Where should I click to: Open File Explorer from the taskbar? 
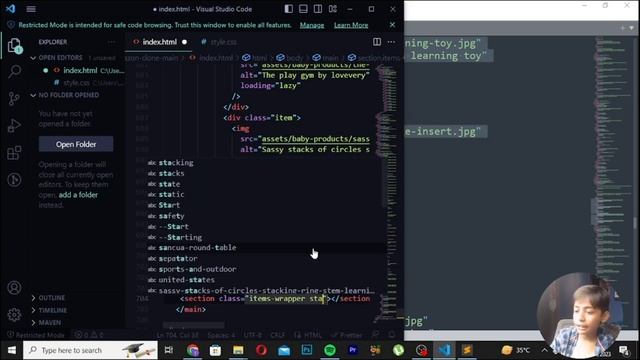click(x=238, y=350)
